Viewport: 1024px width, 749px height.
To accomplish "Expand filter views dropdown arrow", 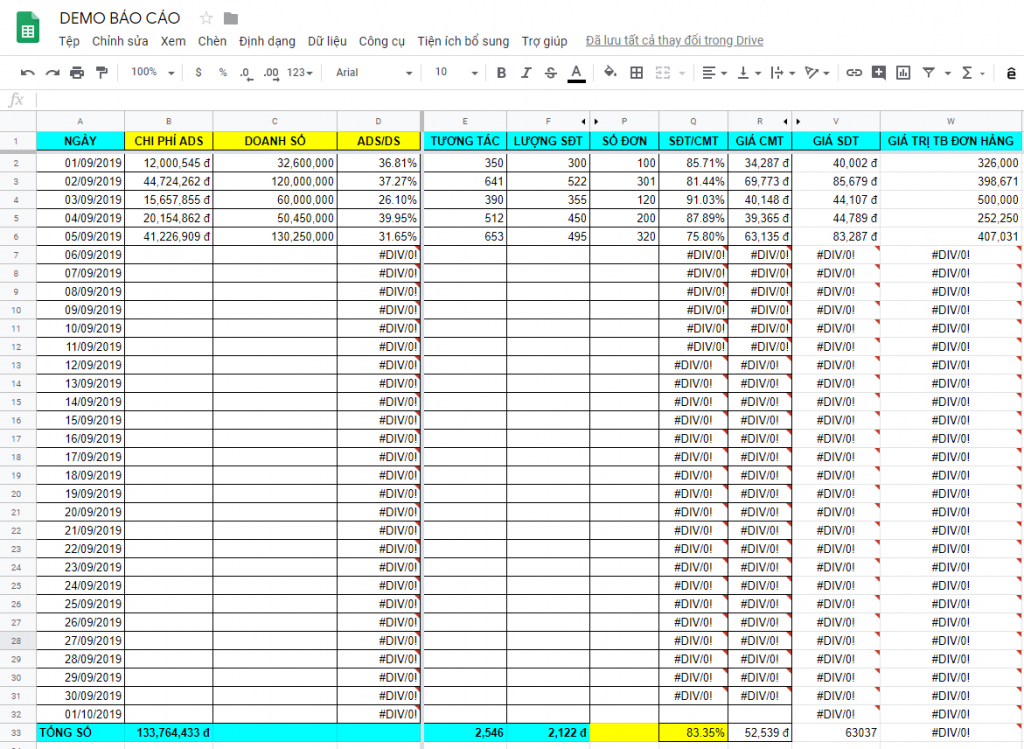I will click(x=948, y=73).
